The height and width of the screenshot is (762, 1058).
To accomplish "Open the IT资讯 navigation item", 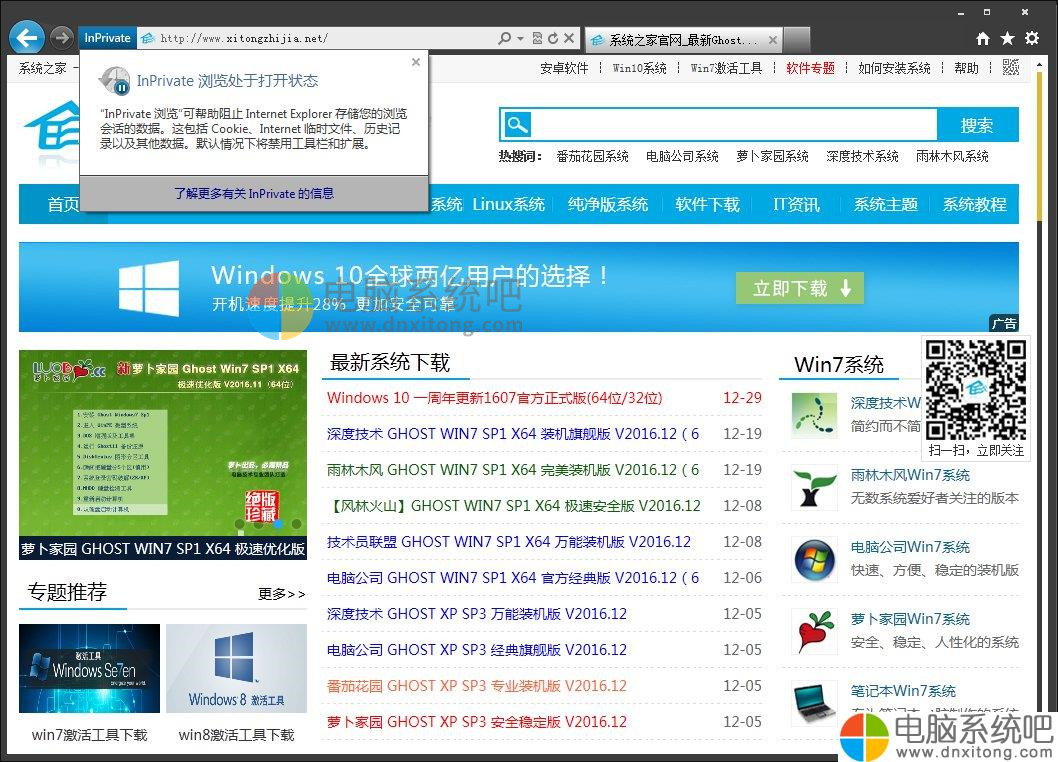I will point(796,205).
